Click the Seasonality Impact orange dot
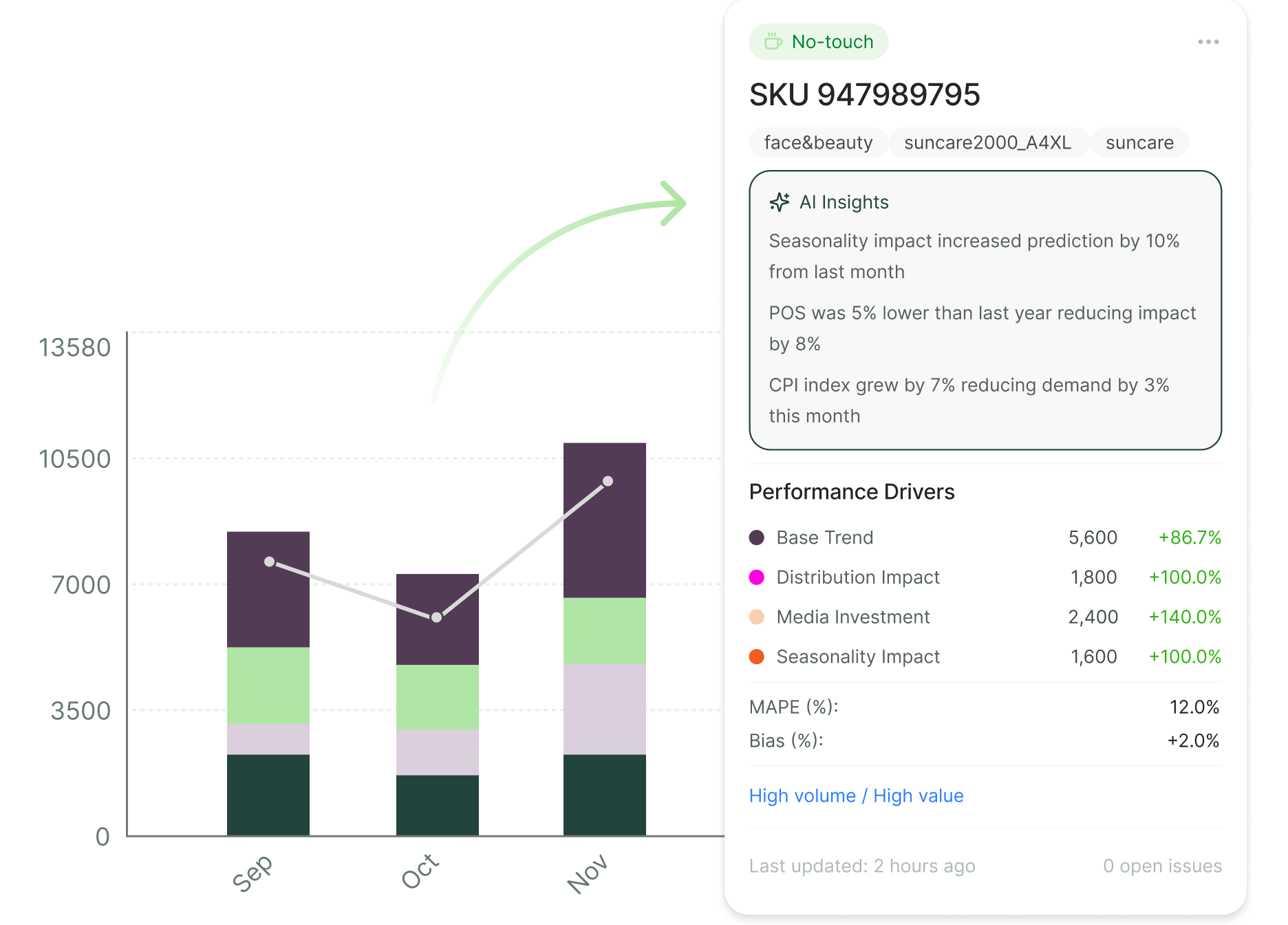Viewport: 1288px width, 925px height. click(757, 657)
